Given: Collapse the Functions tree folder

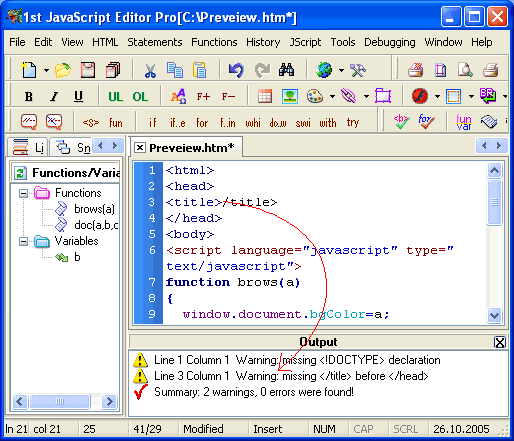Looking at the screenshot, I should (23, 193).
